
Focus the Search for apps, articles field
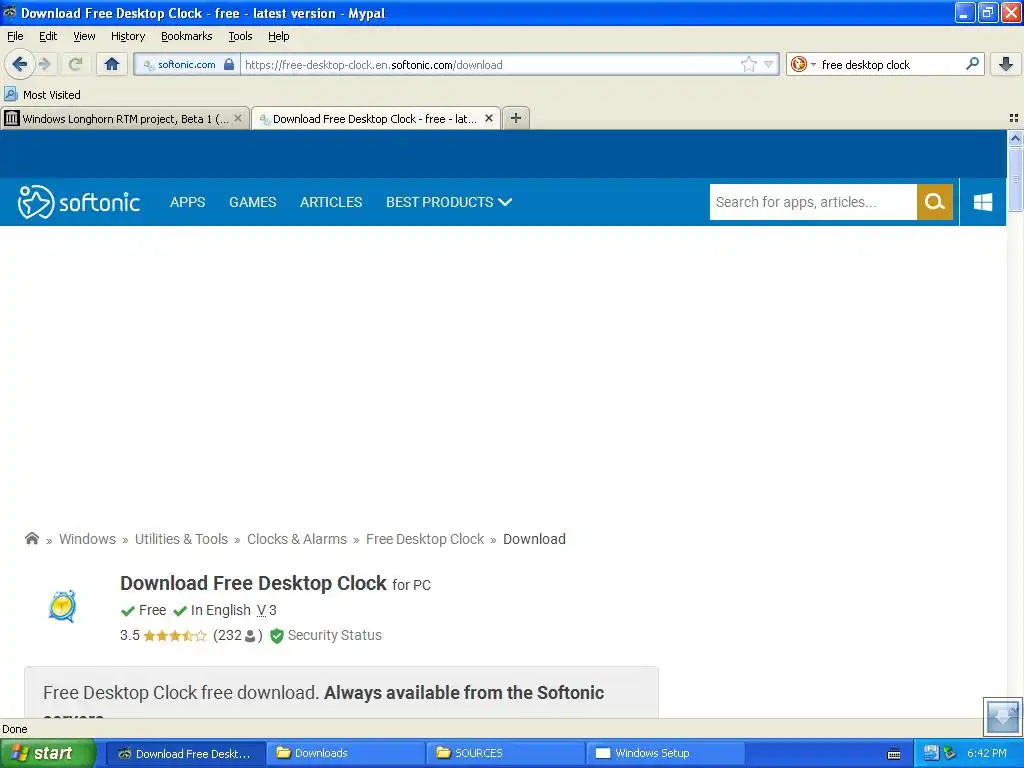click(x=813, y=202)
